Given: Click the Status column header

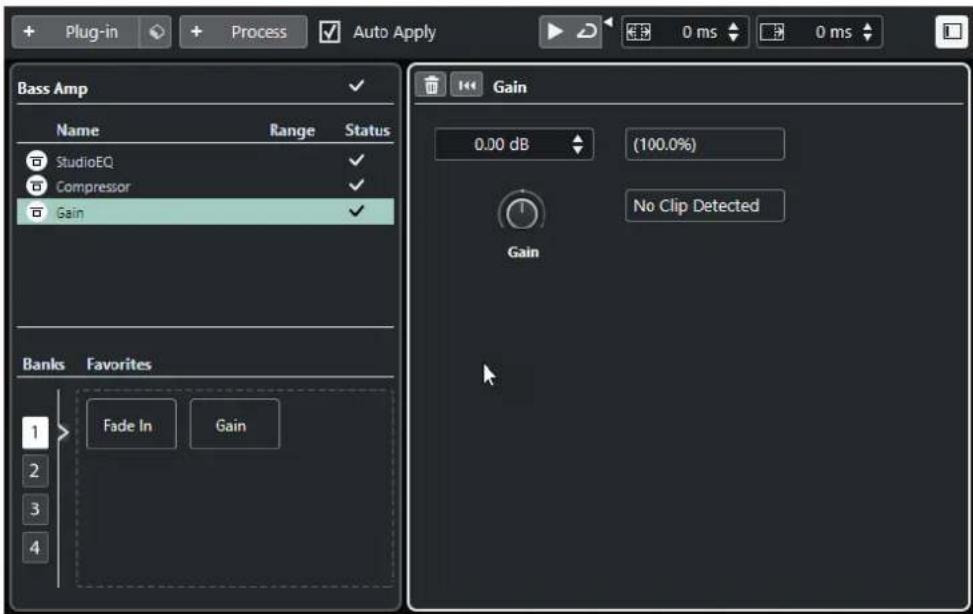Looking at the screenshot, I should click(x=367, y=130).
